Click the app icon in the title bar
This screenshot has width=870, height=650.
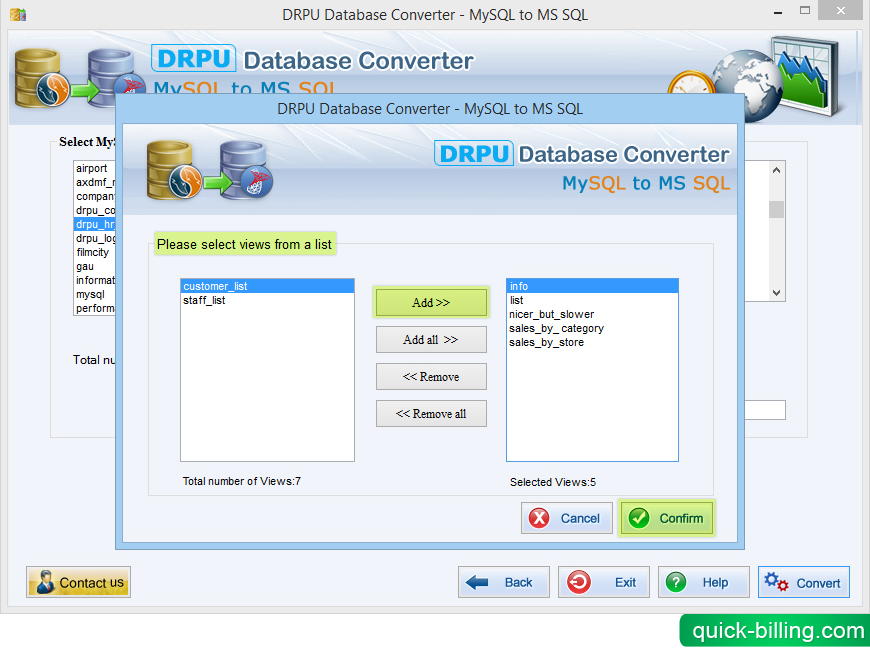click(17, 15)
